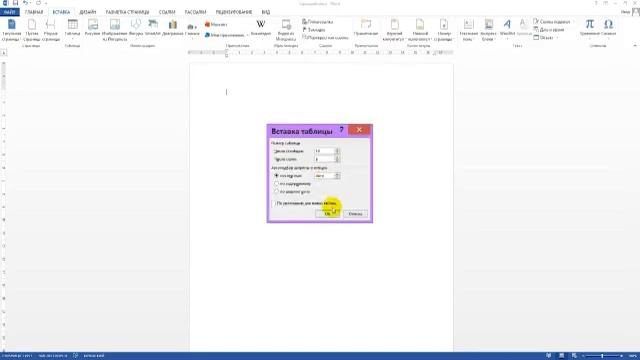Screen dimensions: 640x360
Task: Toggle the remember dimensions for new tables checkbox
Action: coord(273,203)
